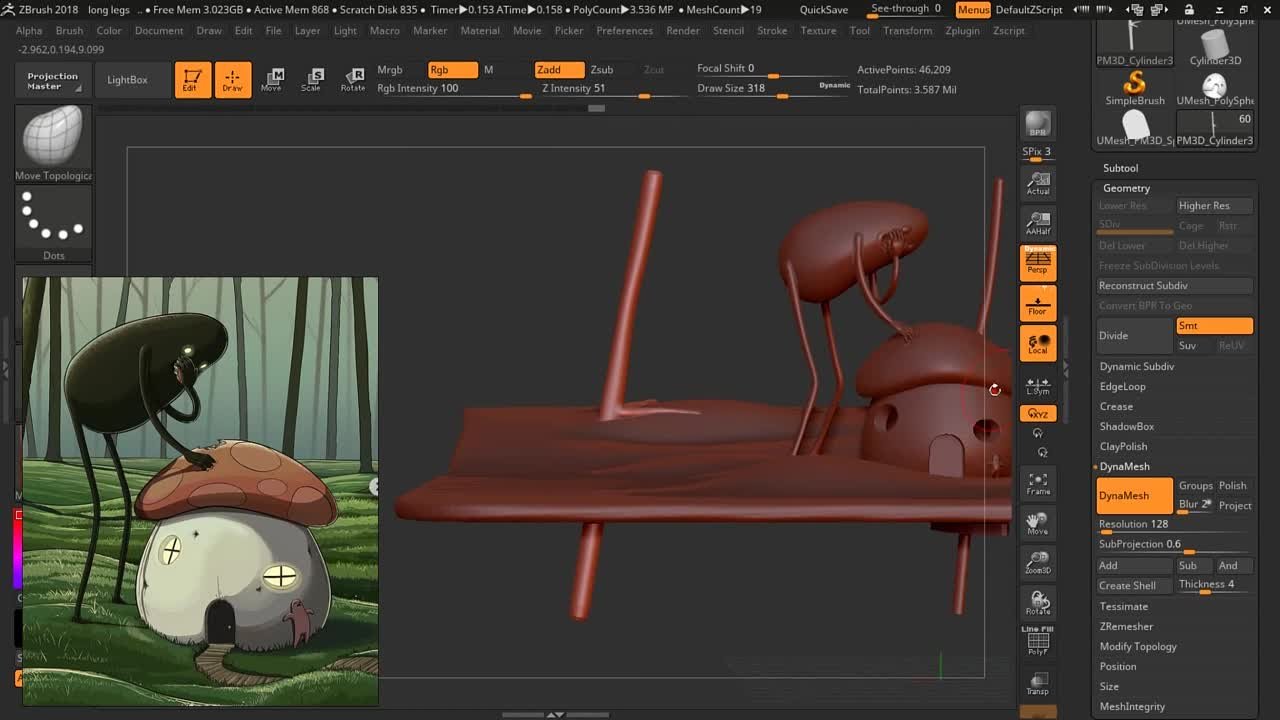The image size is (1280, 720).
Task: Open the Zplugin menu
Action: (962, 31)
